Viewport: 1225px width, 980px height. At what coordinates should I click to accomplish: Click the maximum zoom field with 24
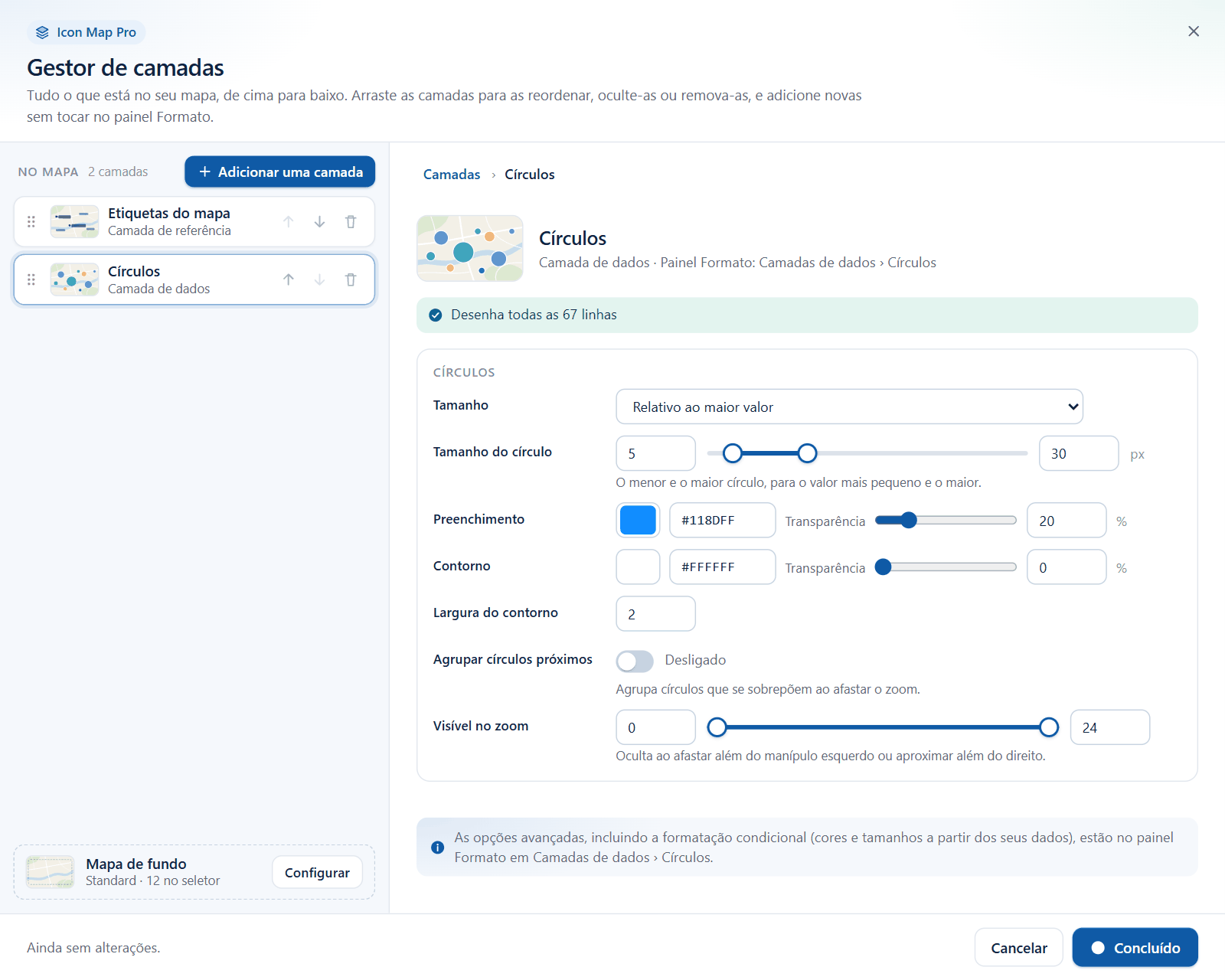tap(1110, 727)
